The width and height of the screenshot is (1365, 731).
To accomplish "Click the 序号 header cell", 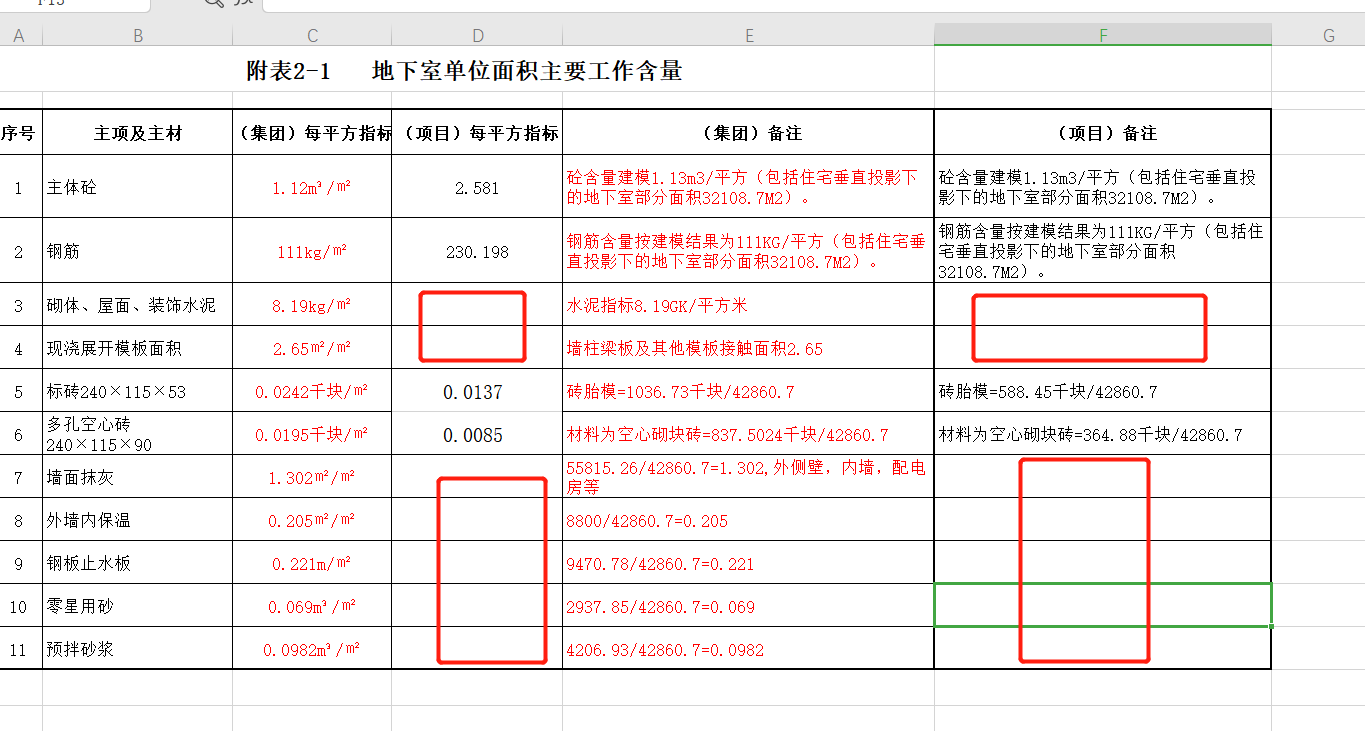I will pyautogui.click(x=19, y=132).
